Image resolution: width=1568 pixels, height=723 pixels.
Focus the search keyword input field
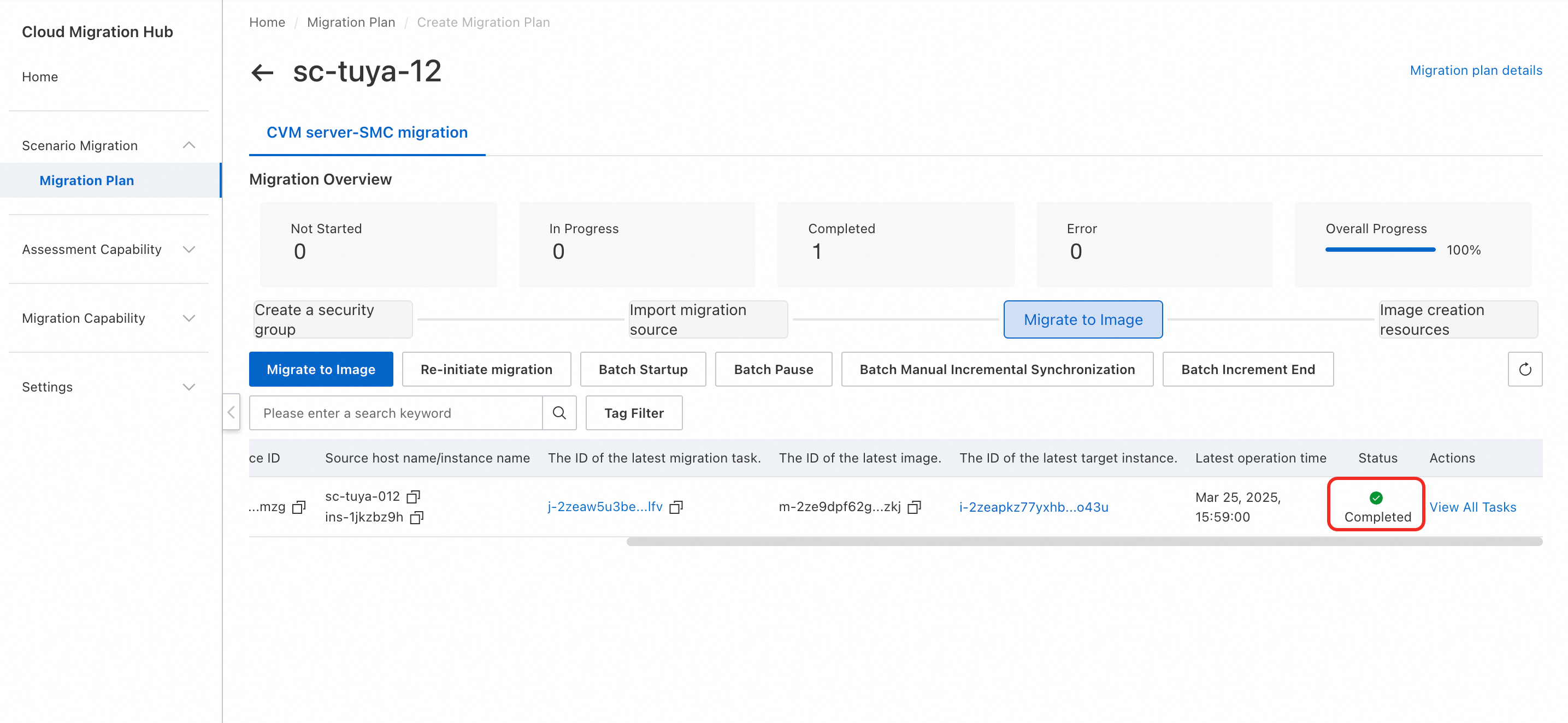(396, 413)
